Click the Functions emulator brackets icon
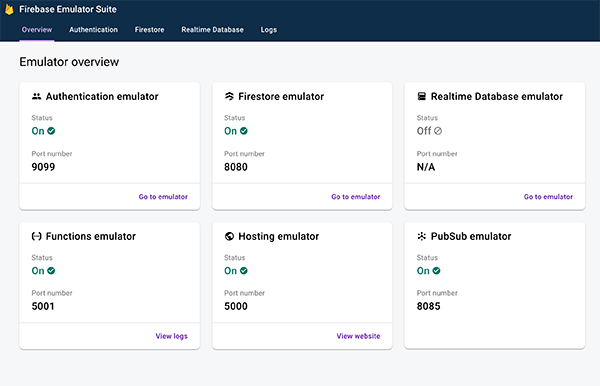The width and height of the screenshot is (600, 386). (36, 236)
